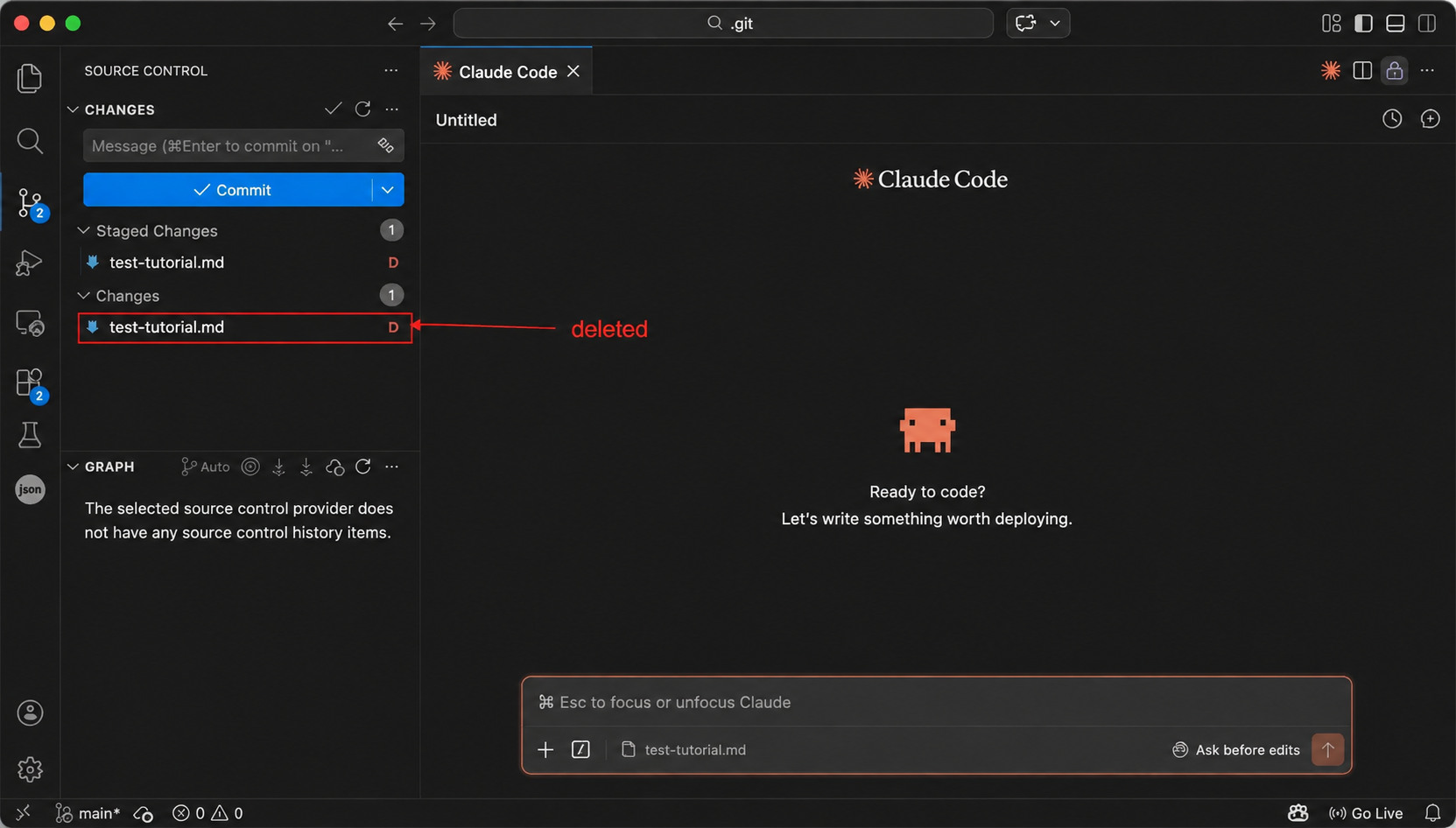Screen dimensions: 1456x828
Task: Open Claude Code session history clock
Action: pos(1392,119)
